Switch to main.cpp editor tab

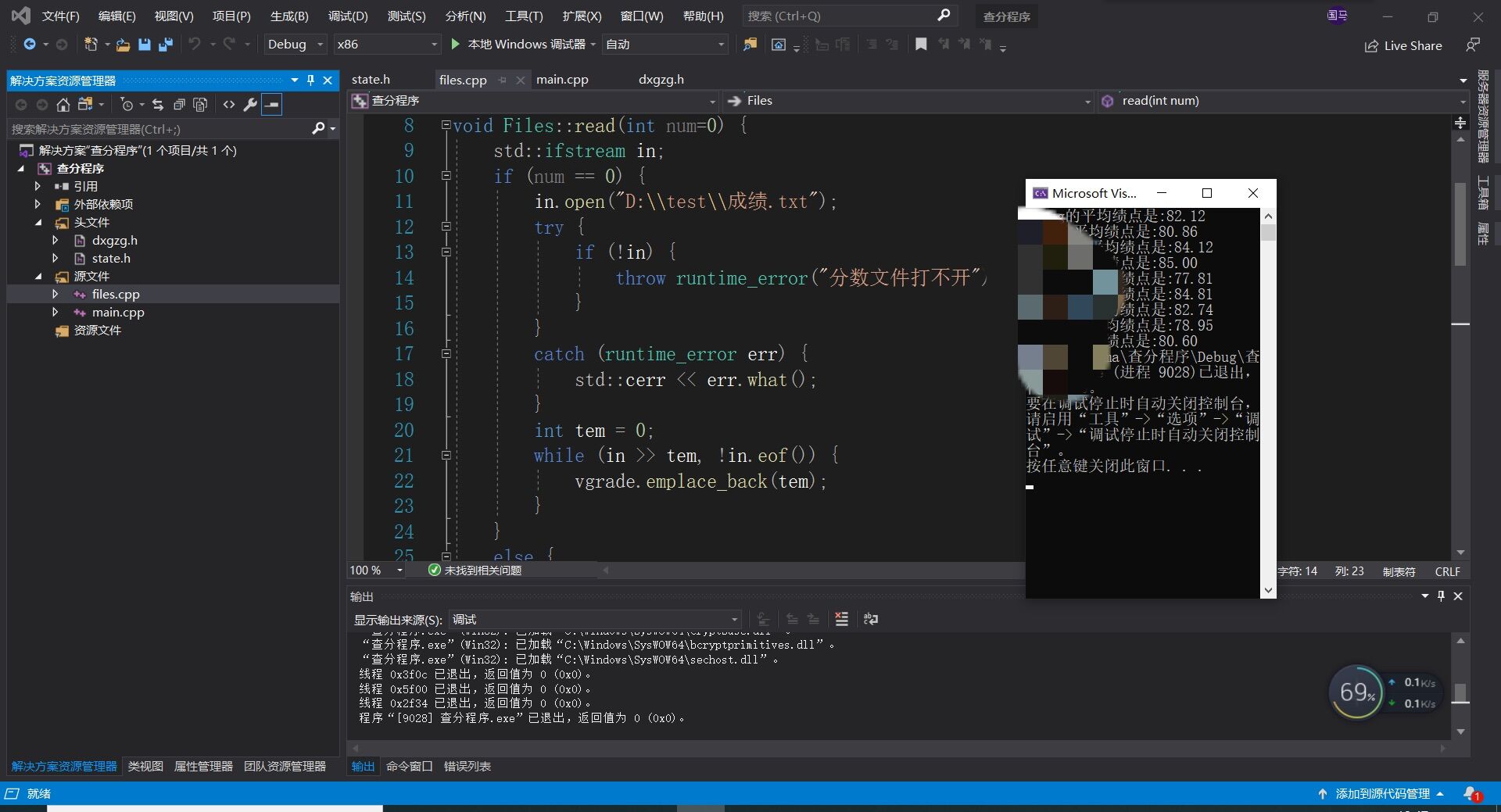coord(562,80)
